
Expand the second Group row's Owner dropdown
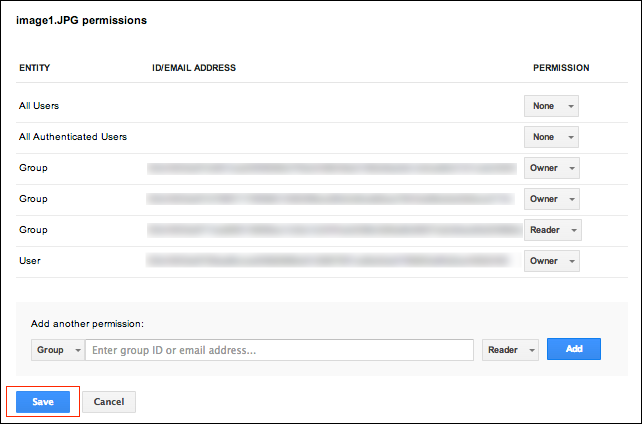pyautogui.click(x=552, y=199)
